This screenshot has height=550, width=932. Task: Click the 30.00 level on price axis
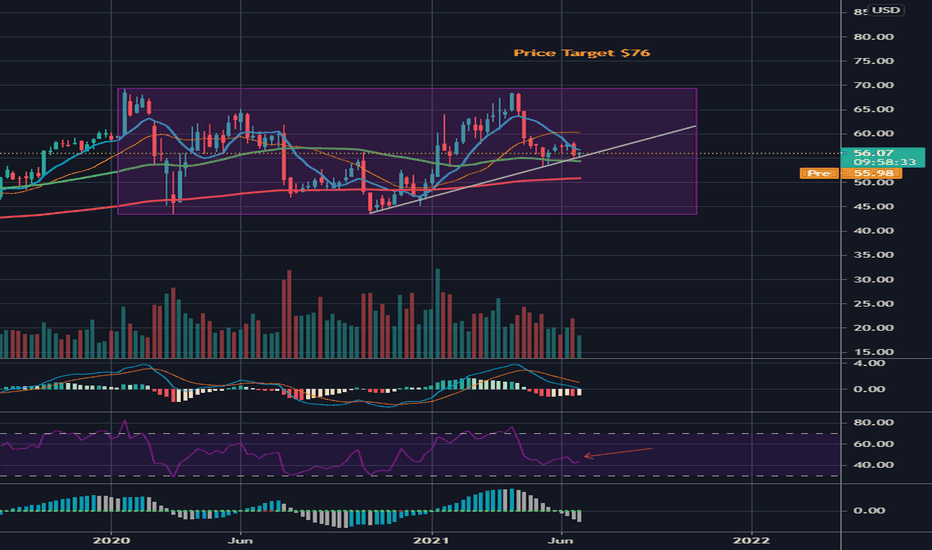tap(873, 279)
